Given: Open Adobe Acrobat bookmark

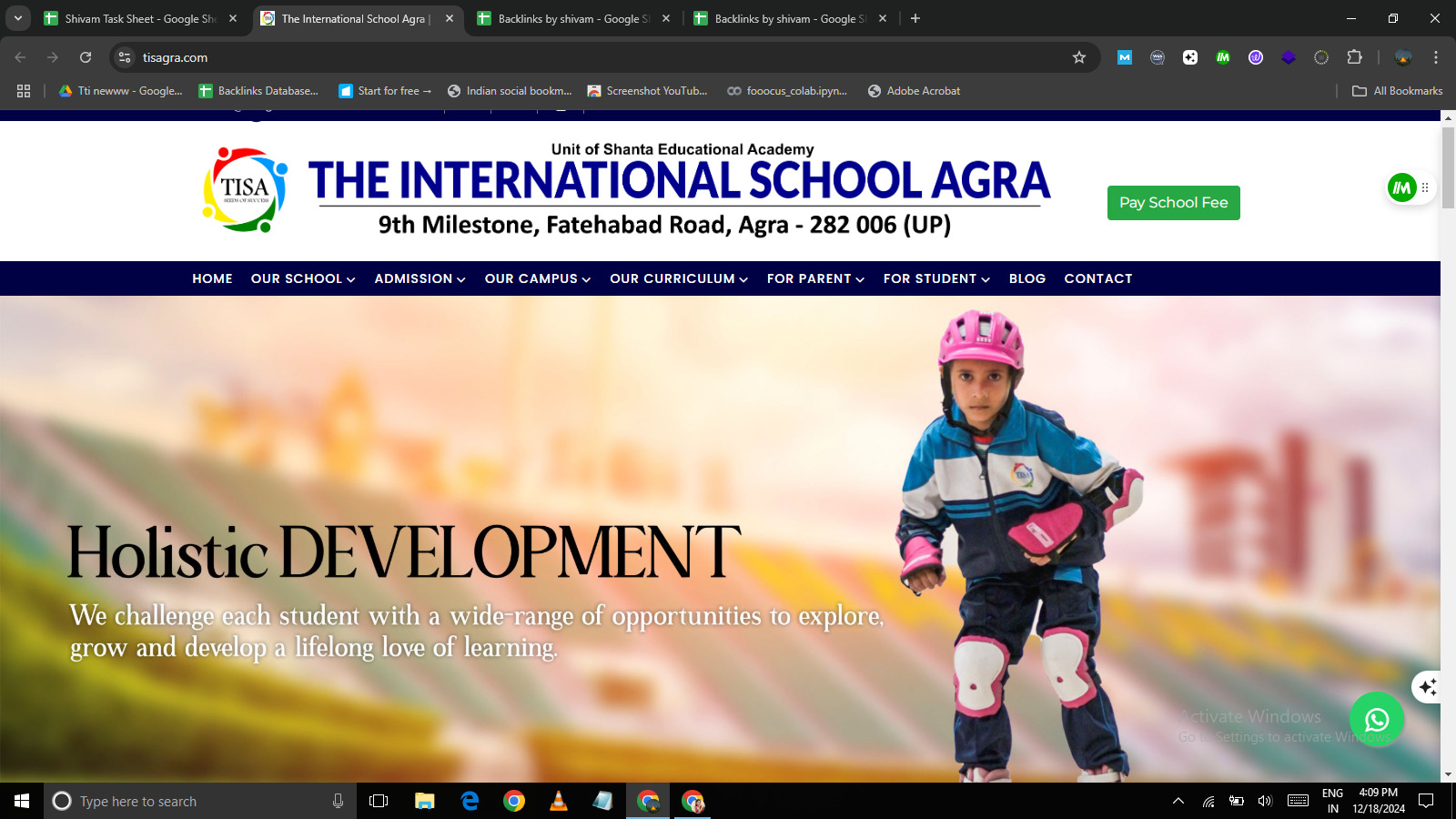Looking at the screenshot, I should (914, 91).
